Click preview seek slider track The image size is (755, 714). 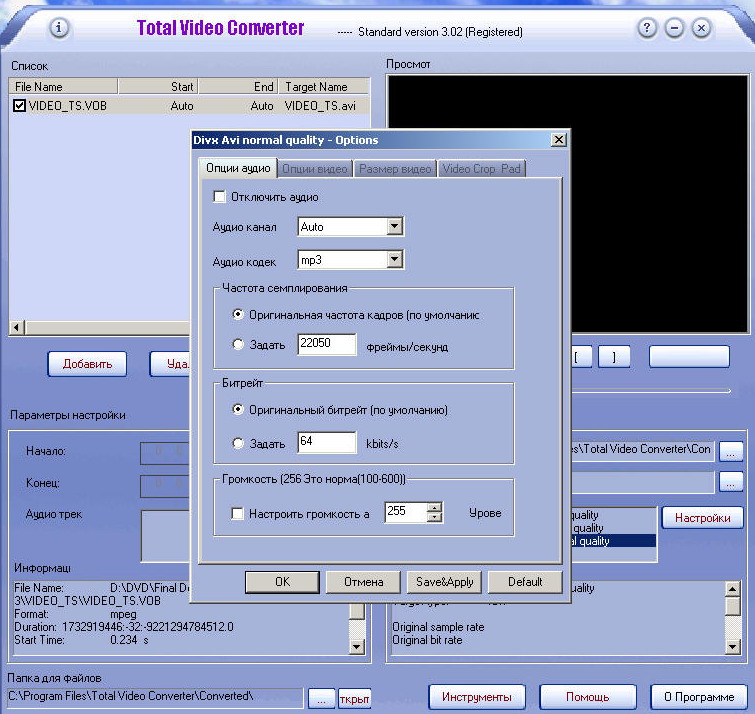[x=651, y=390]
